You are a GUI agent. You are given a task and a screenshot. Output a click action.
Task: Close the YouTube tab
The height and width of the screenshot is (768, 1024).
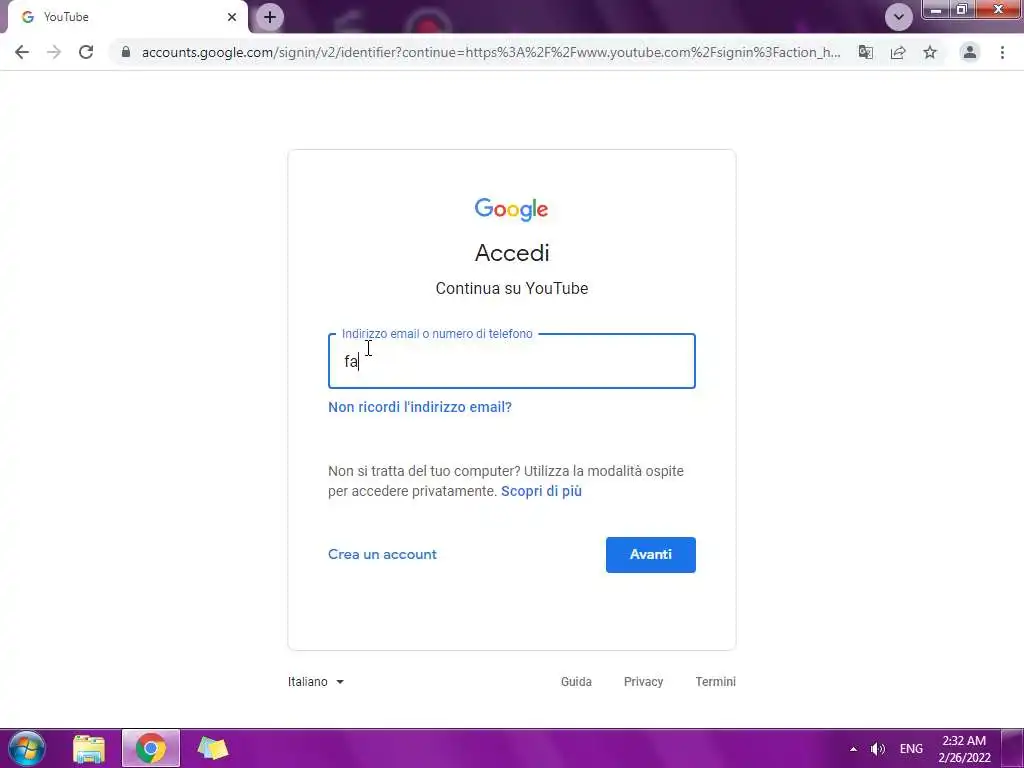click(x=232, y=17)
